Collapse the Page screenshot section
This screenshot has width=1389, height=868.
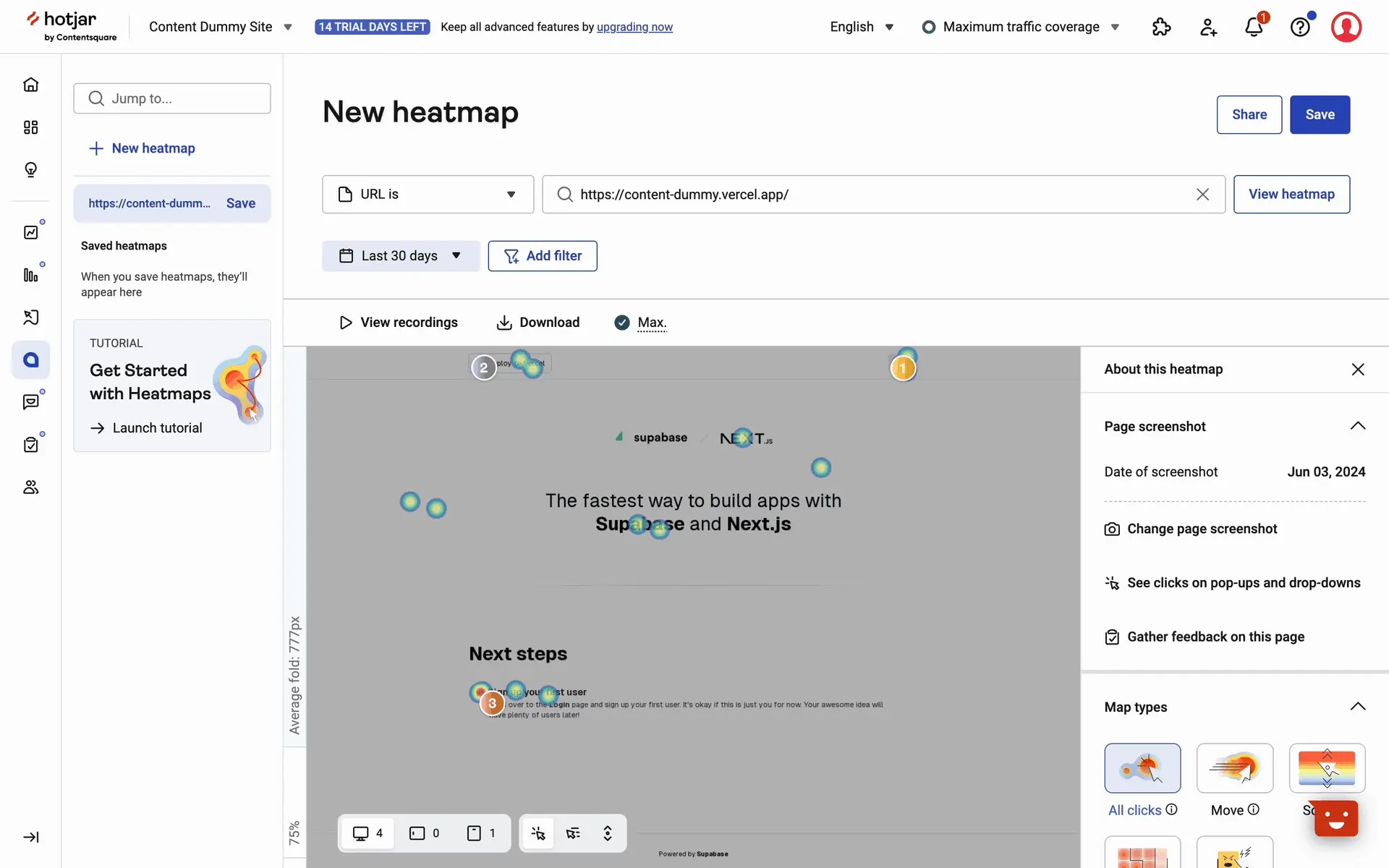click(x=1357, y=426)
